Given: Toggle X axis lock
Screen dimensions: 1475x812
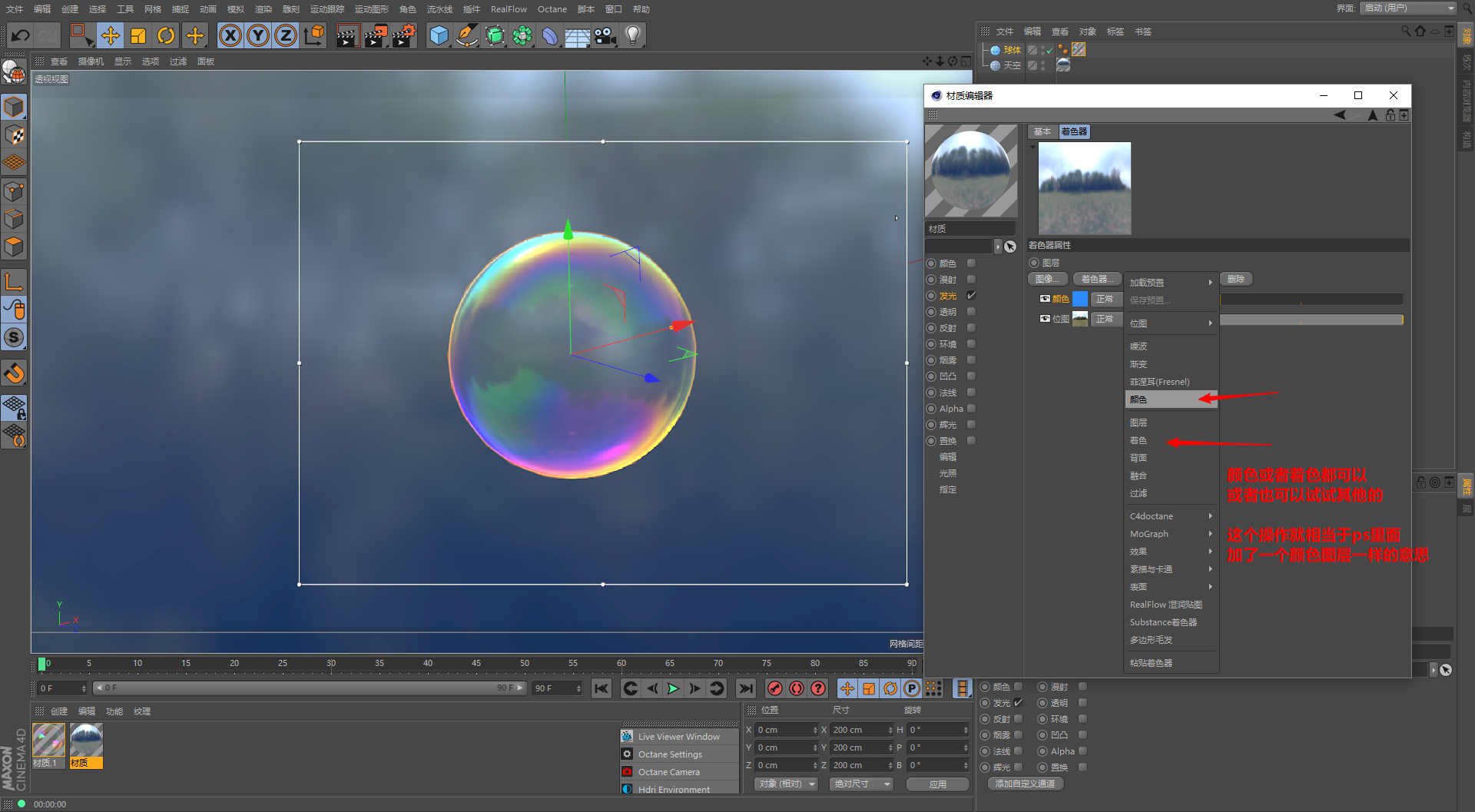Looking at the screenshot, I should point(230,35).
